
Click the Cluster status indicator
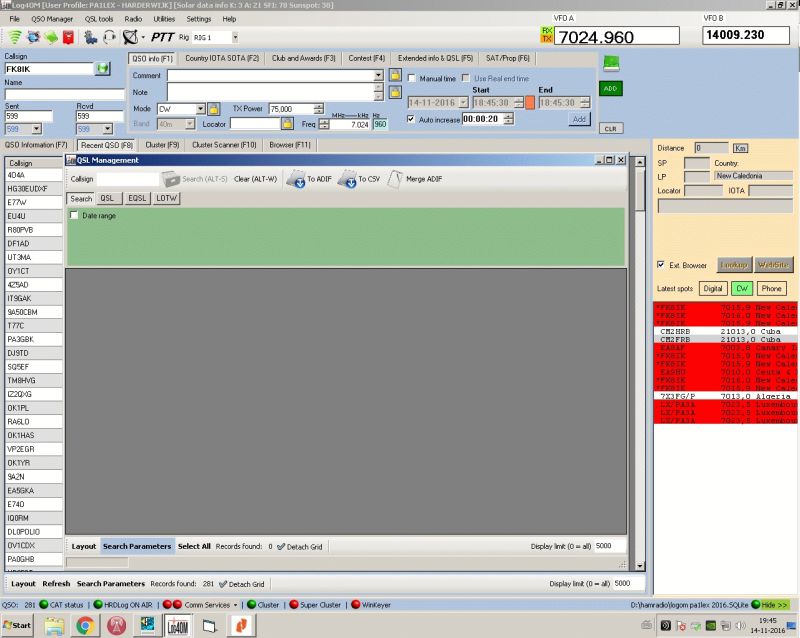click(x=251, y=605)
